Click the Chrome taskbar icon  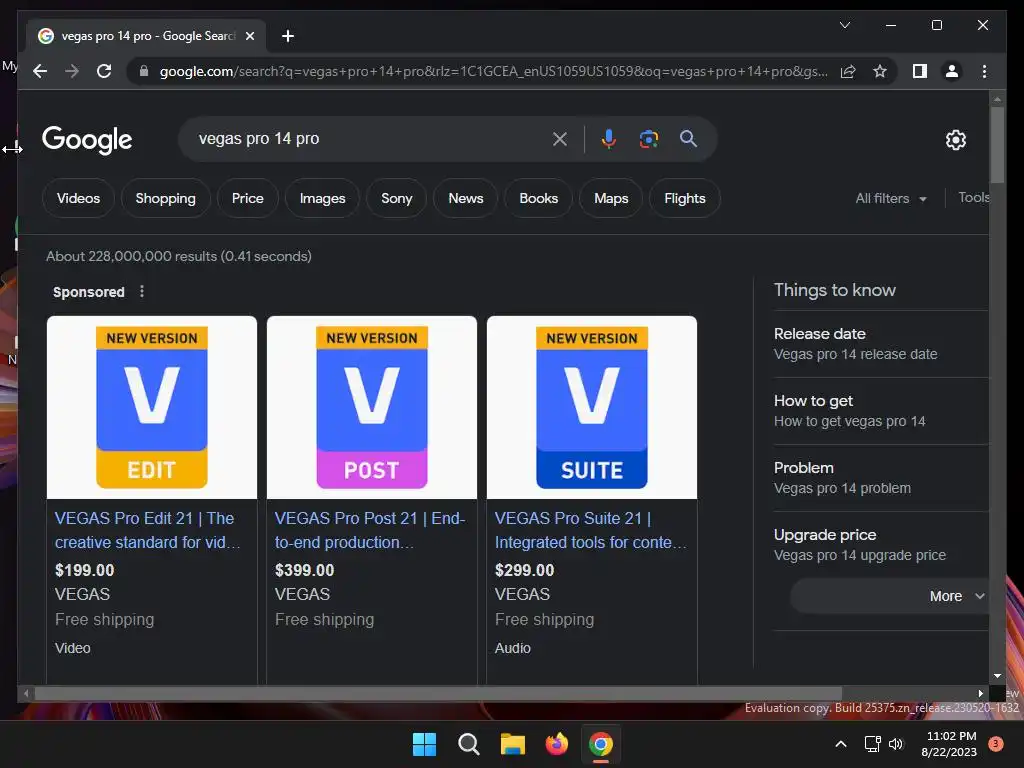click(x=601, y=744)
